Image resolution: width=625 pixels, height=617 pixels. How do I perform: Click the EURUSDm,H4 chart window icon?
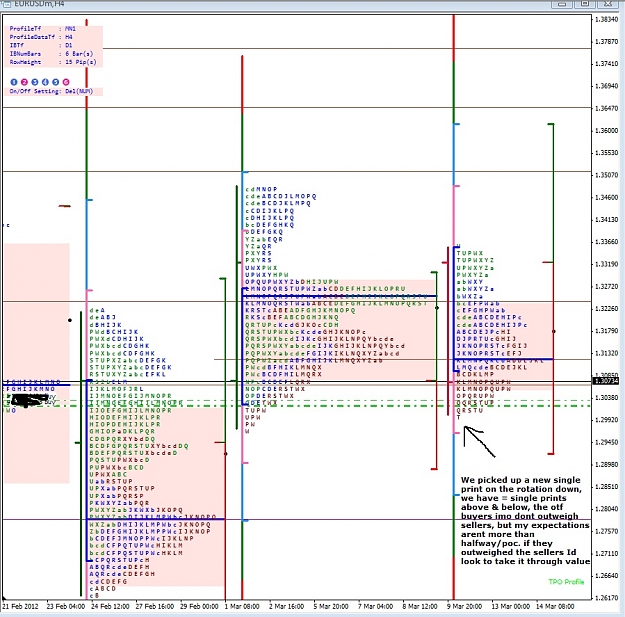click(7, 4)
